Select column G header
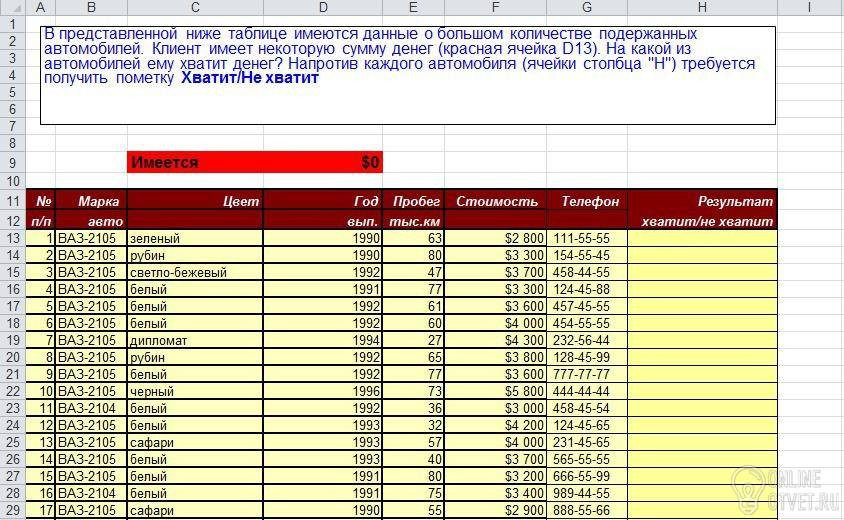 click(x=587, y=7)
